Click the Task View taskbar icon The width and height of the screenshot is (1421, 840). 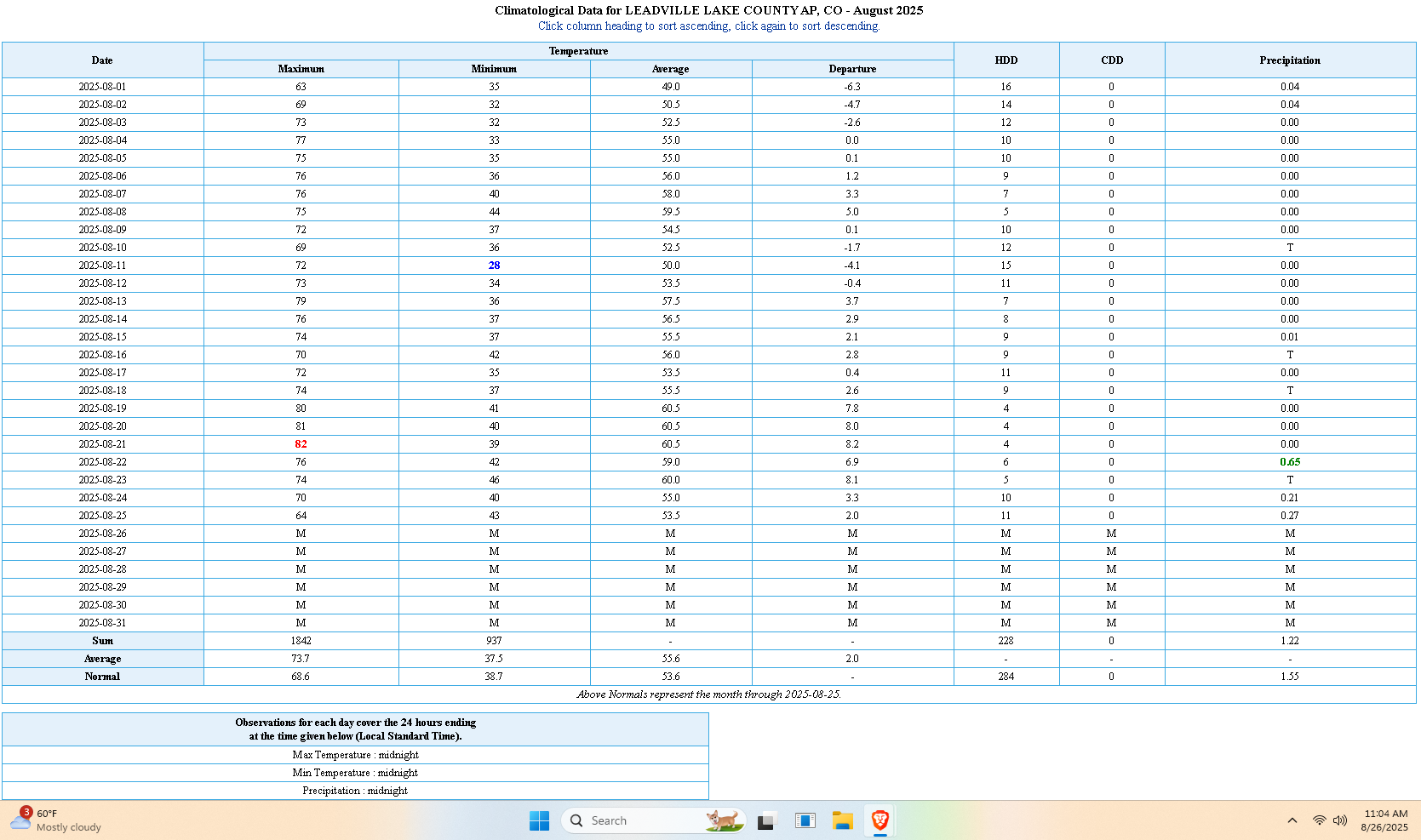[x=766, y=820]
